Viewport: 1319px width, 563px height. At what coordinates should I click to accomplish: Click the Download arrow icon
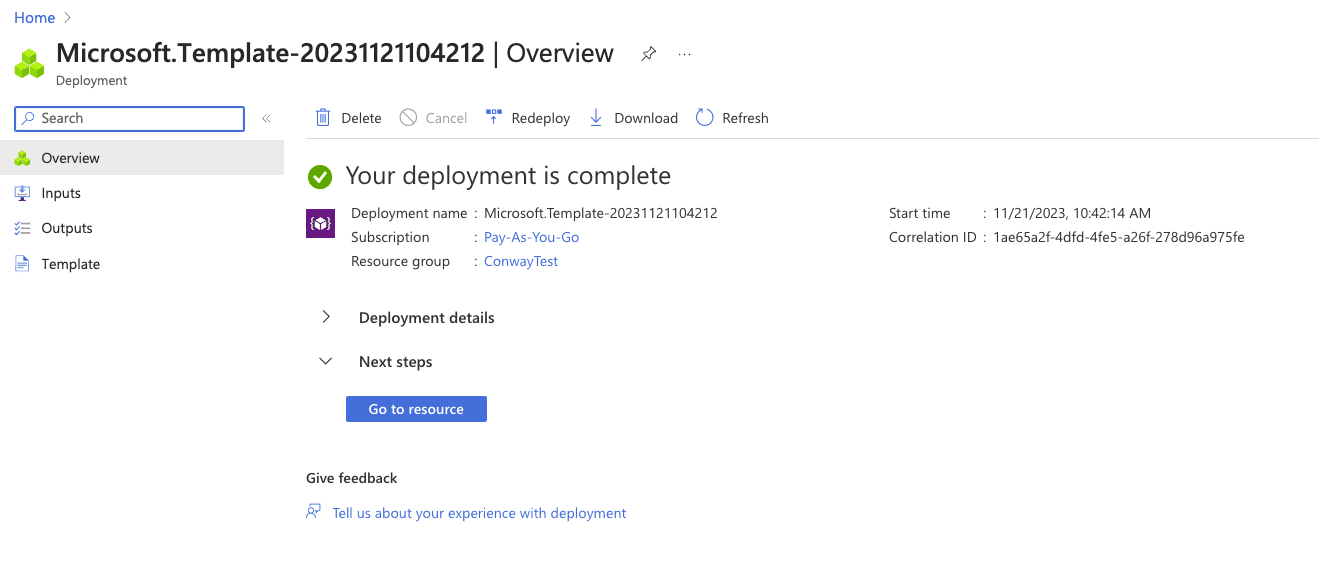click(596, 118)
